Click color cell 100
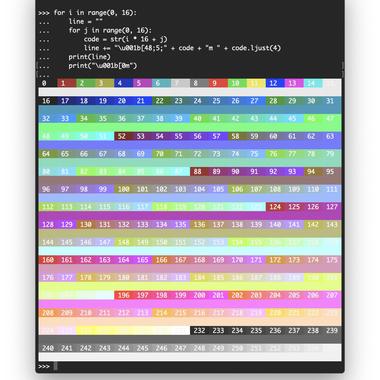 124,189
